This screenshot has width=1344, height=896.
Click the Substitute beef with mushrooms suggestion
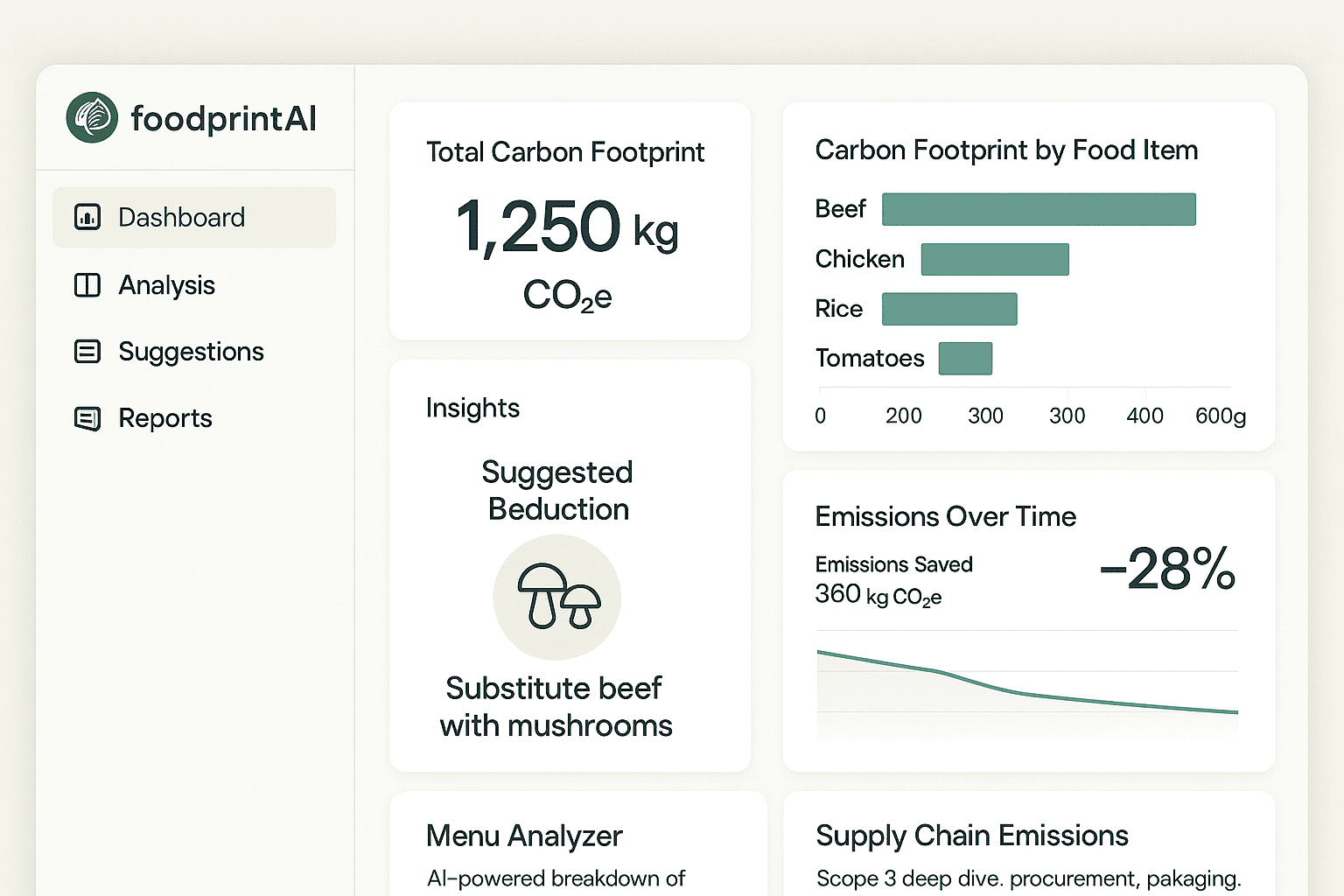pos(556,707)
